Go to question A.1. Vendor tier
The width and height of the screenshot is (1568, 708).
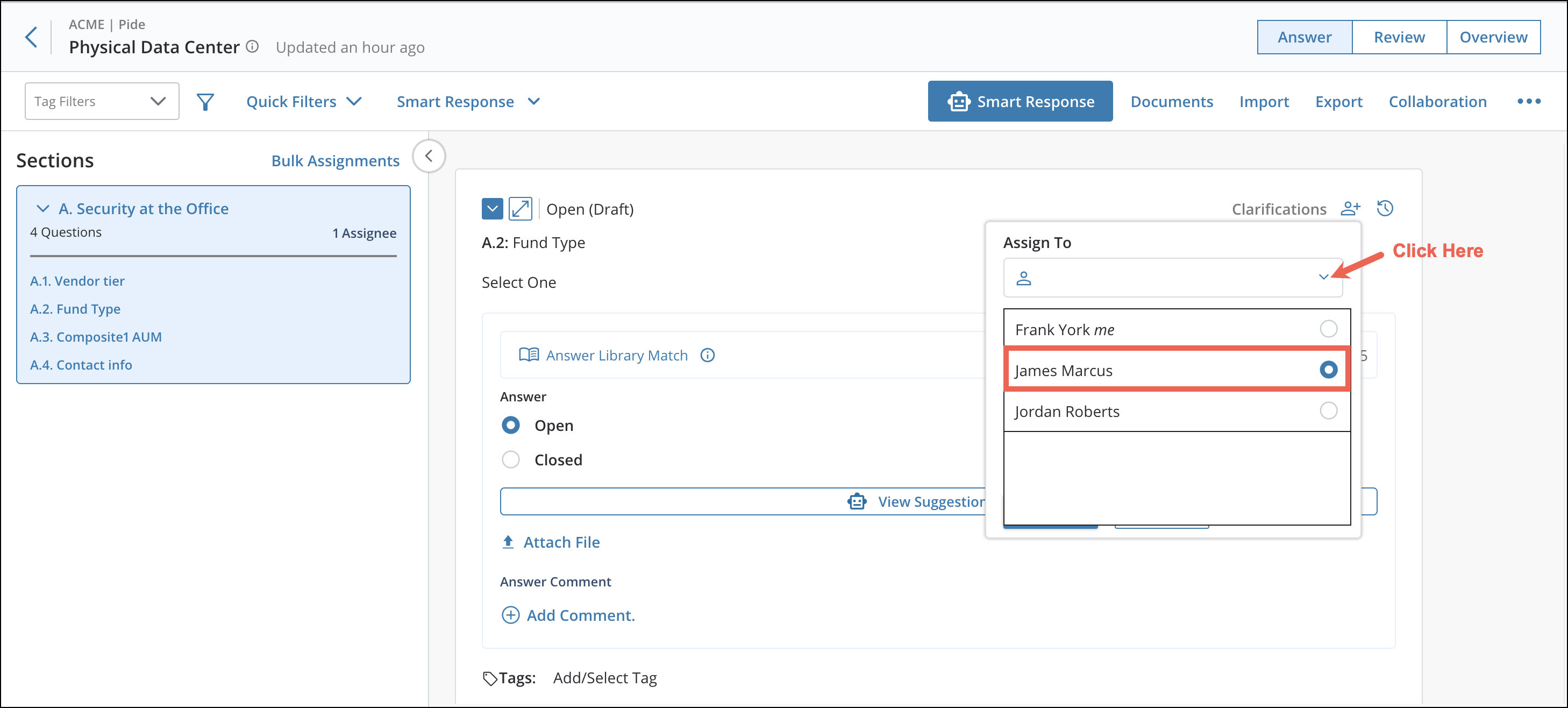77,281
